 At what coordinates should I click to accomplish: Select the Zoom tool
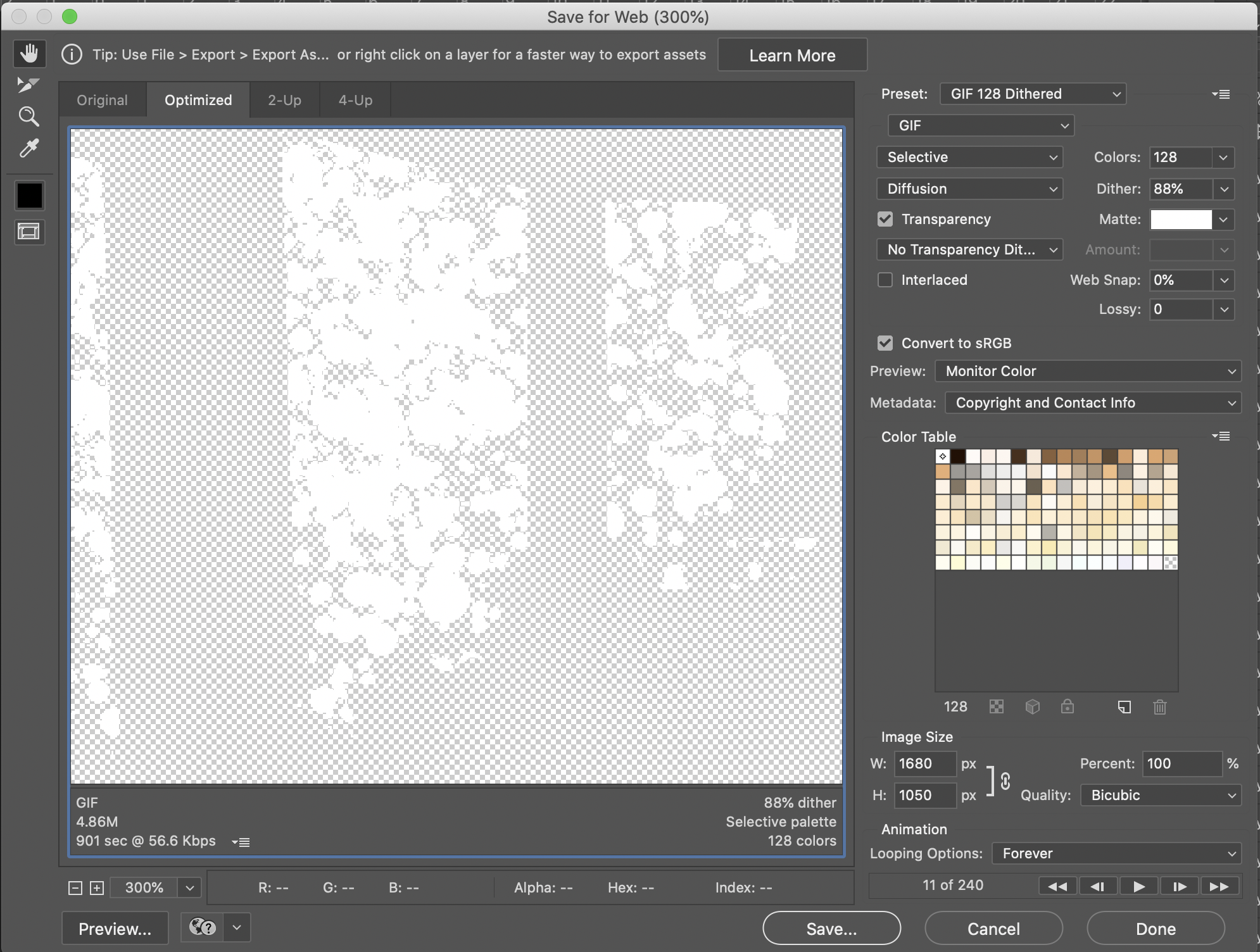click(29, 116)
